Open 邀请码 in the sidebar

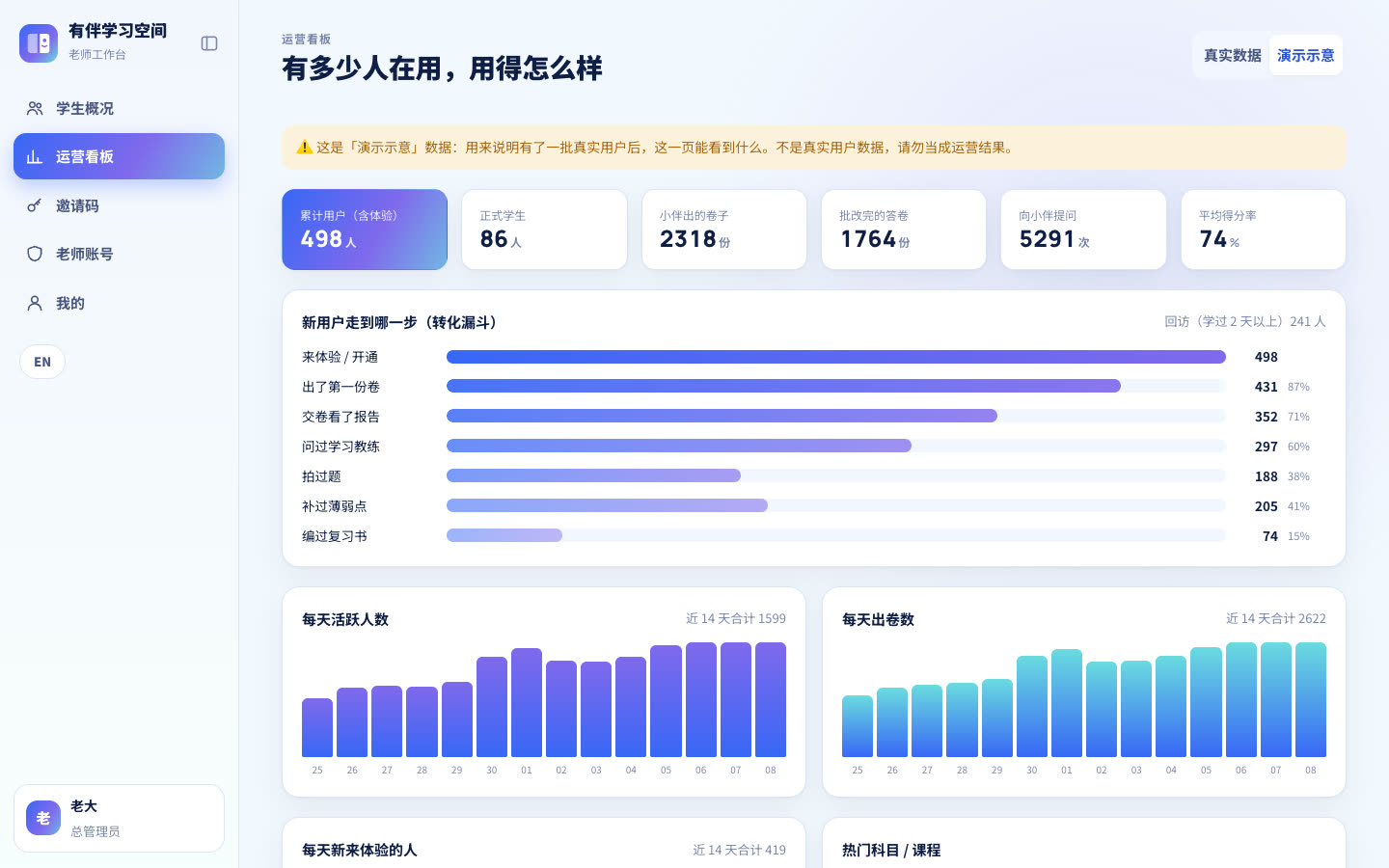coord(119,205)
